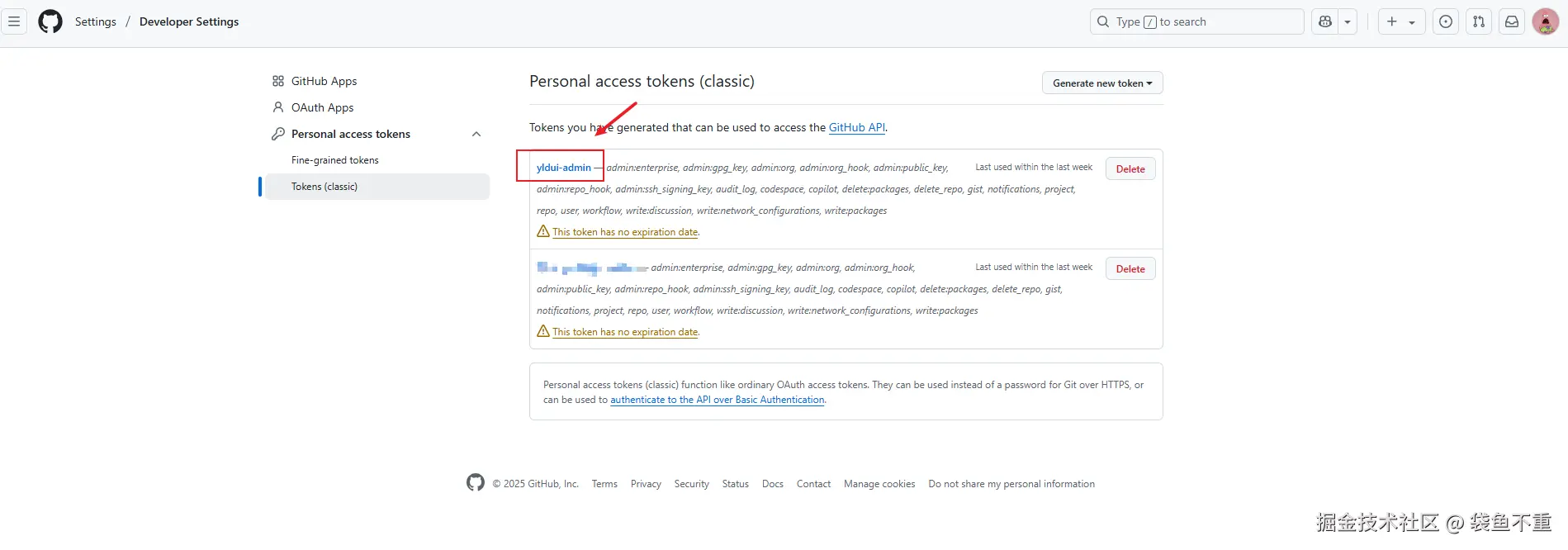Image resolution: width=1568 pixels, height=550 pixels.
Task: Open GitHub Copilot chat icon
Action: click(x=1325, y=21)
